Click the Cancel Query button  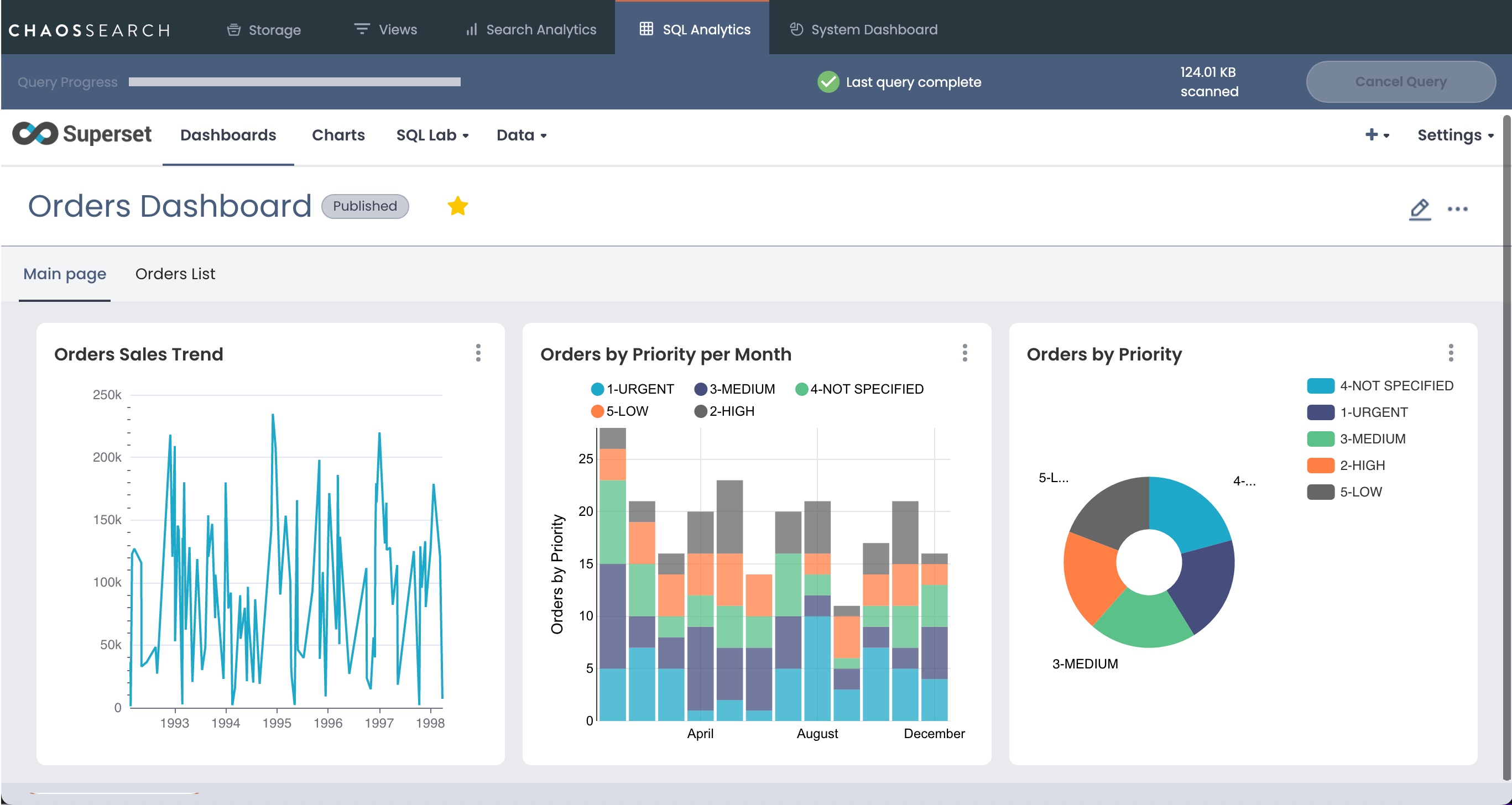1400,82
